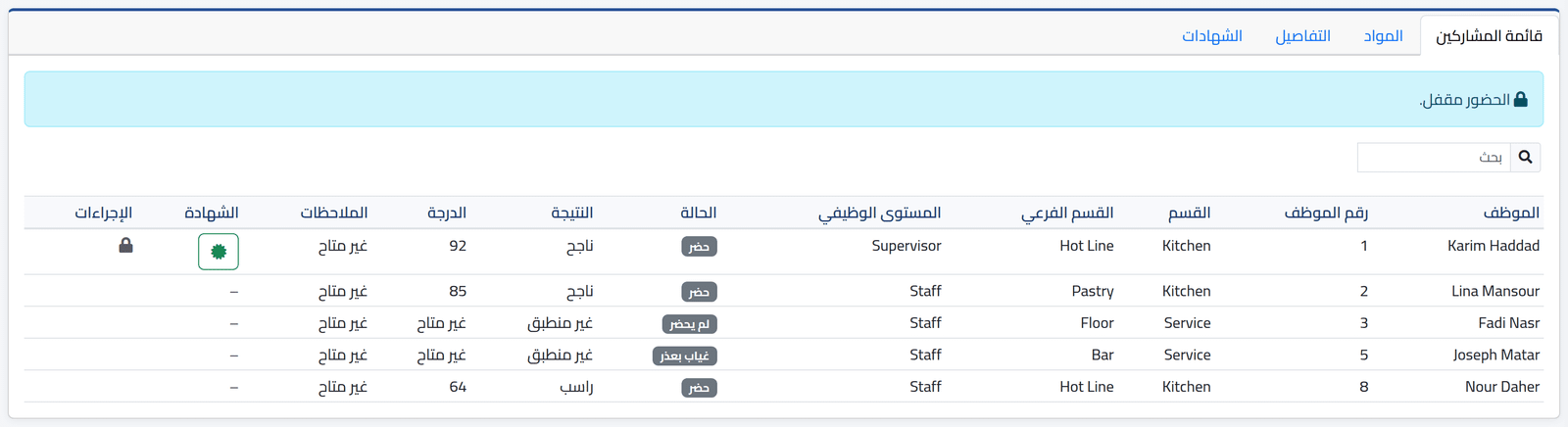Click the الحالة column header
1568x427 pixels.
[x=699, y=213]
